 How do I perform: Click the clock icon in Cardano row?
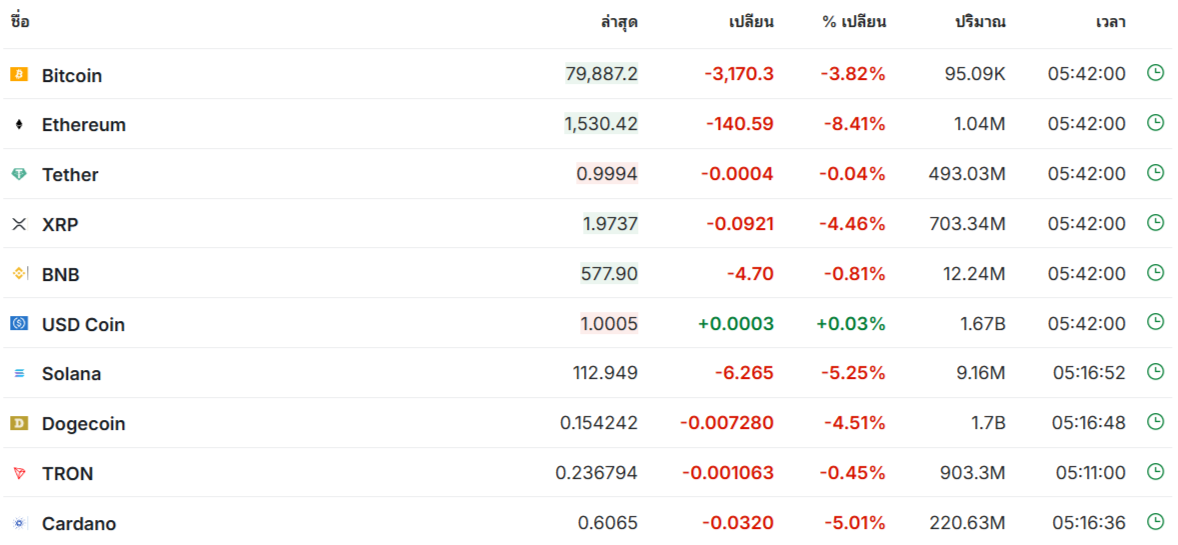click(1155, 521)
